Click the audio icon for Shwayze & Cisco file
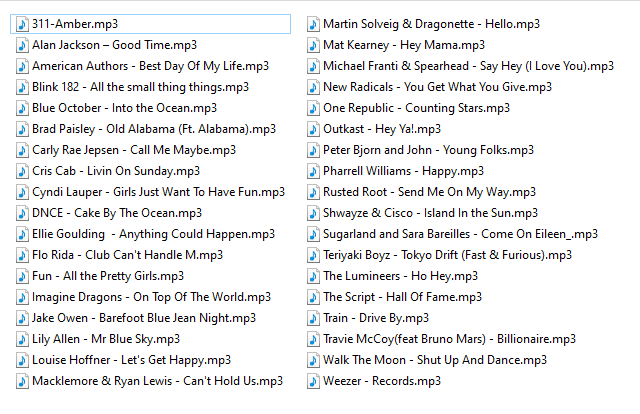Image resolution: width=640 pixels, height=414 pixels. pyautogui.click(x=313, y=213)
